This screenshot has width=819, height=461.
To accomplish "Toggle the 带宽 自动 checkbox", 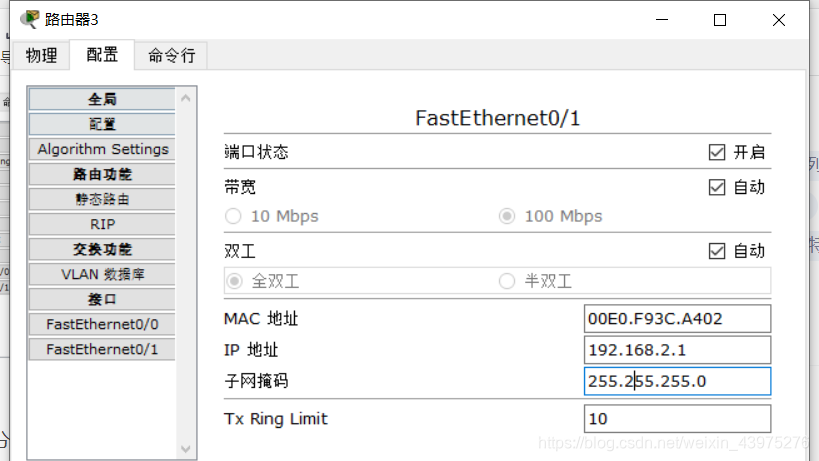I will pos(717,187).
